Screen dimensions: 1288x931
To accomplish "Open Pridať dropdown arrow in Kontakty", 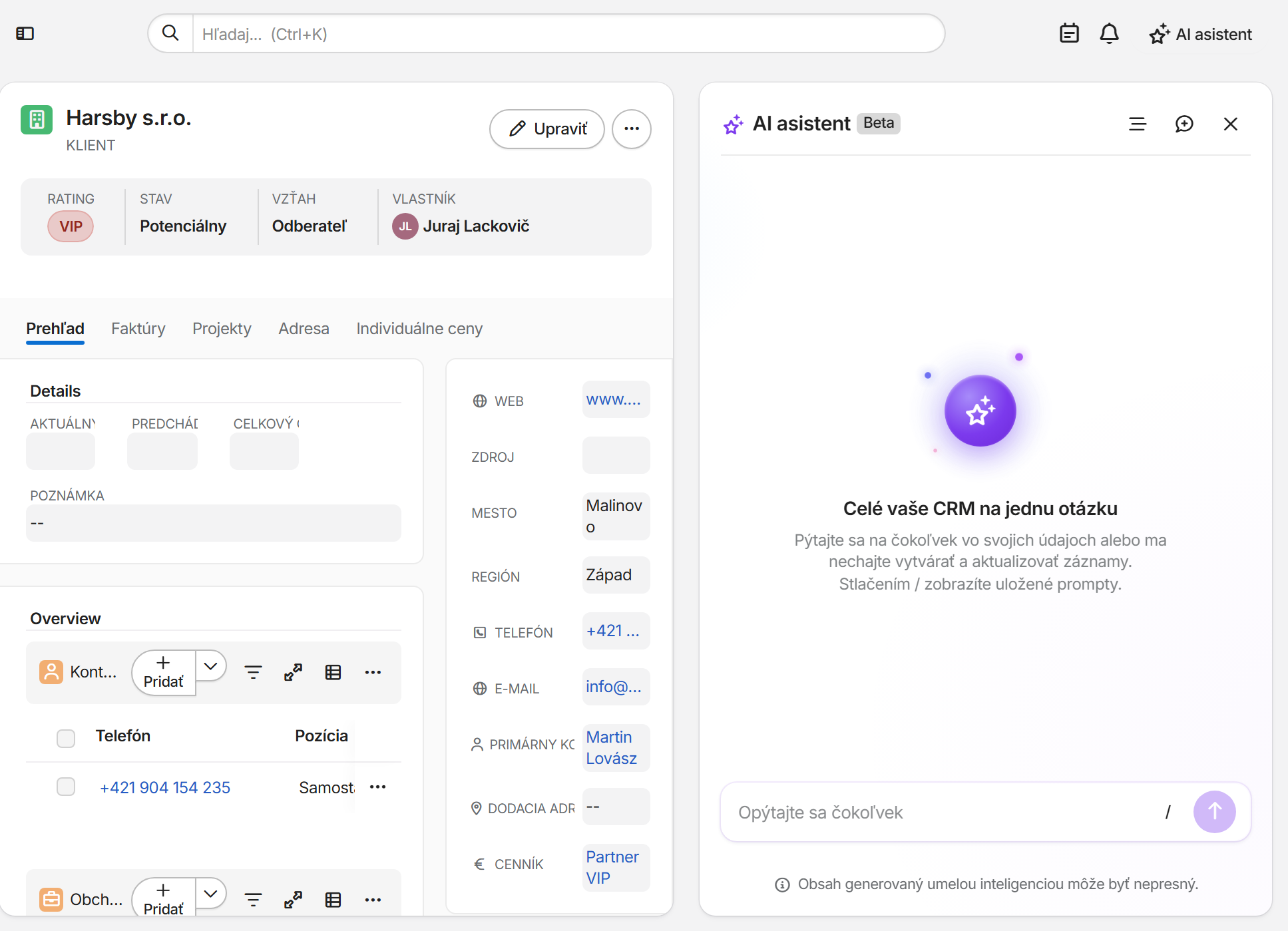I will pos(211,665).
